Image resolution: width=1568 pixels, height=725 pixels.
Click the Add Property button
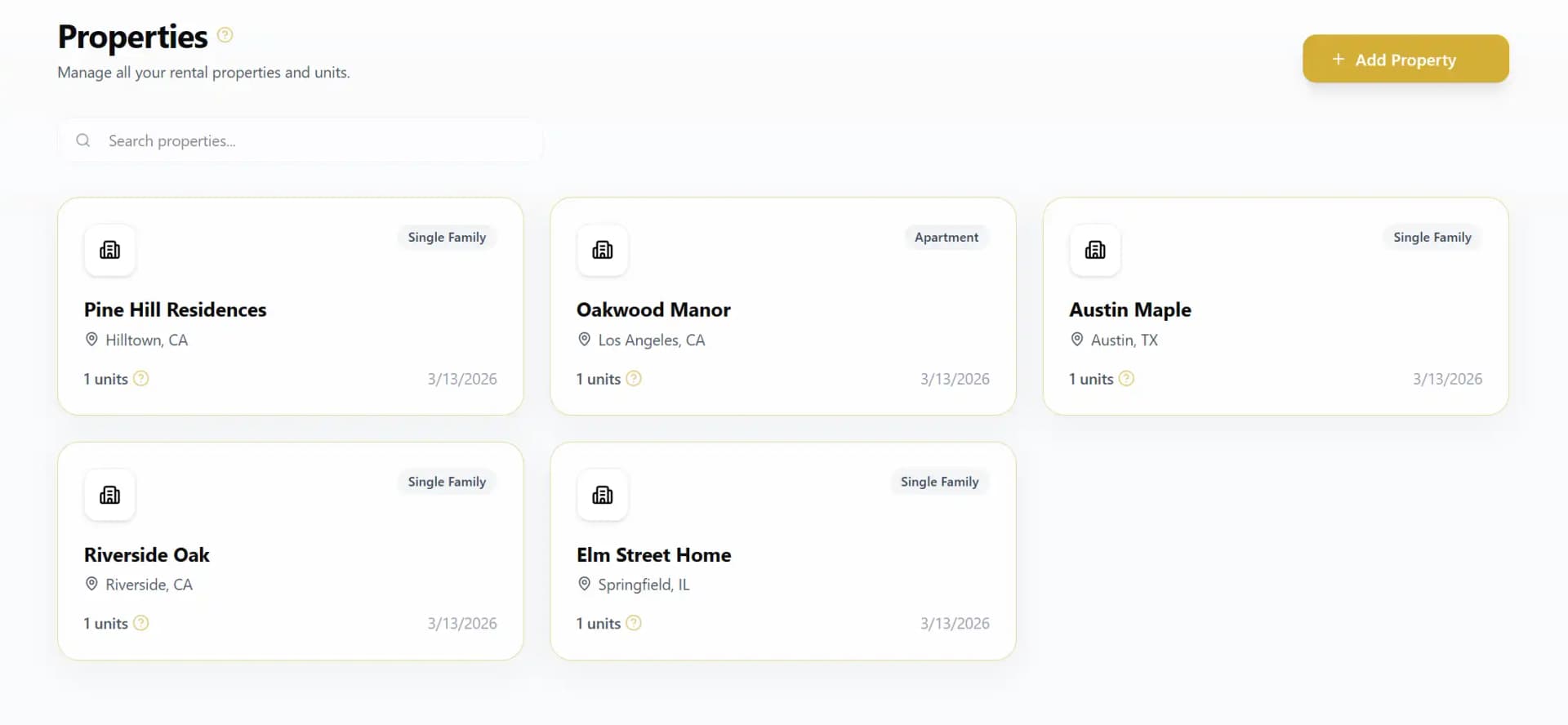[1405, 59]
